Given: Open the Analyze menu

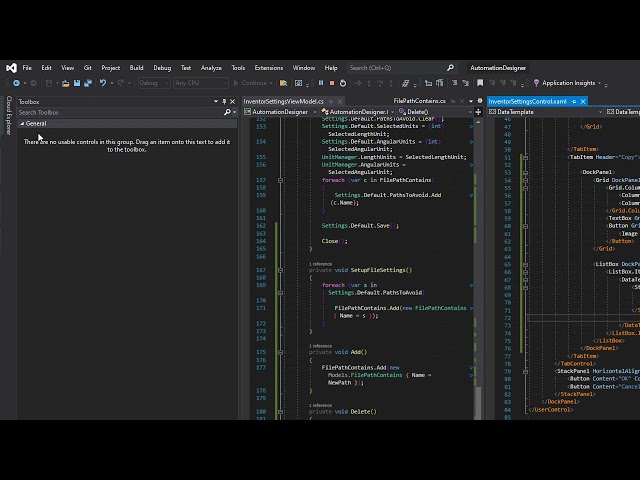Looking at the screenshot, I should pyautogui.click(x=211, y=68).
